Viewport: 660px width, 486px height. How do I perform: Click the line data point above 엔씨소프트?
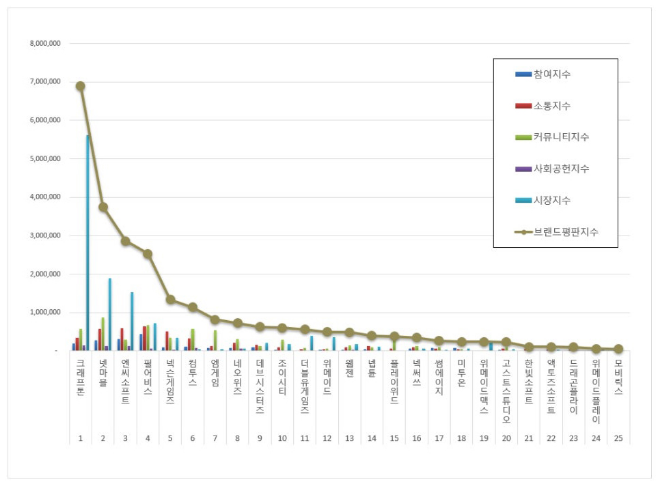(x=126, y=241)
